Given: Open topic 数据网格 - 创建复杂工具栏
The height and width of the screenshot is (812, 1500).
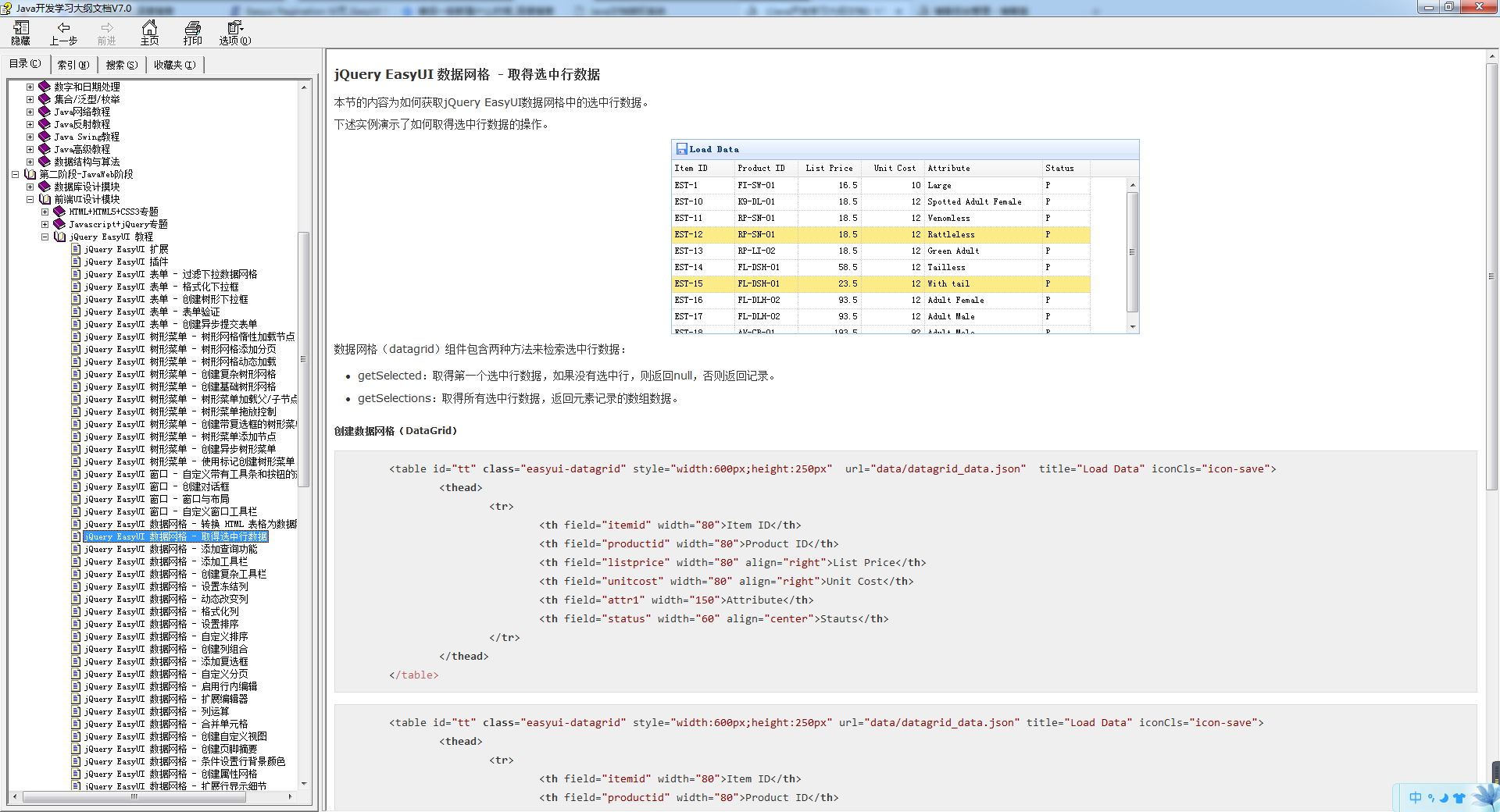Looking at the screenshot, I should [x=175, y=574].
